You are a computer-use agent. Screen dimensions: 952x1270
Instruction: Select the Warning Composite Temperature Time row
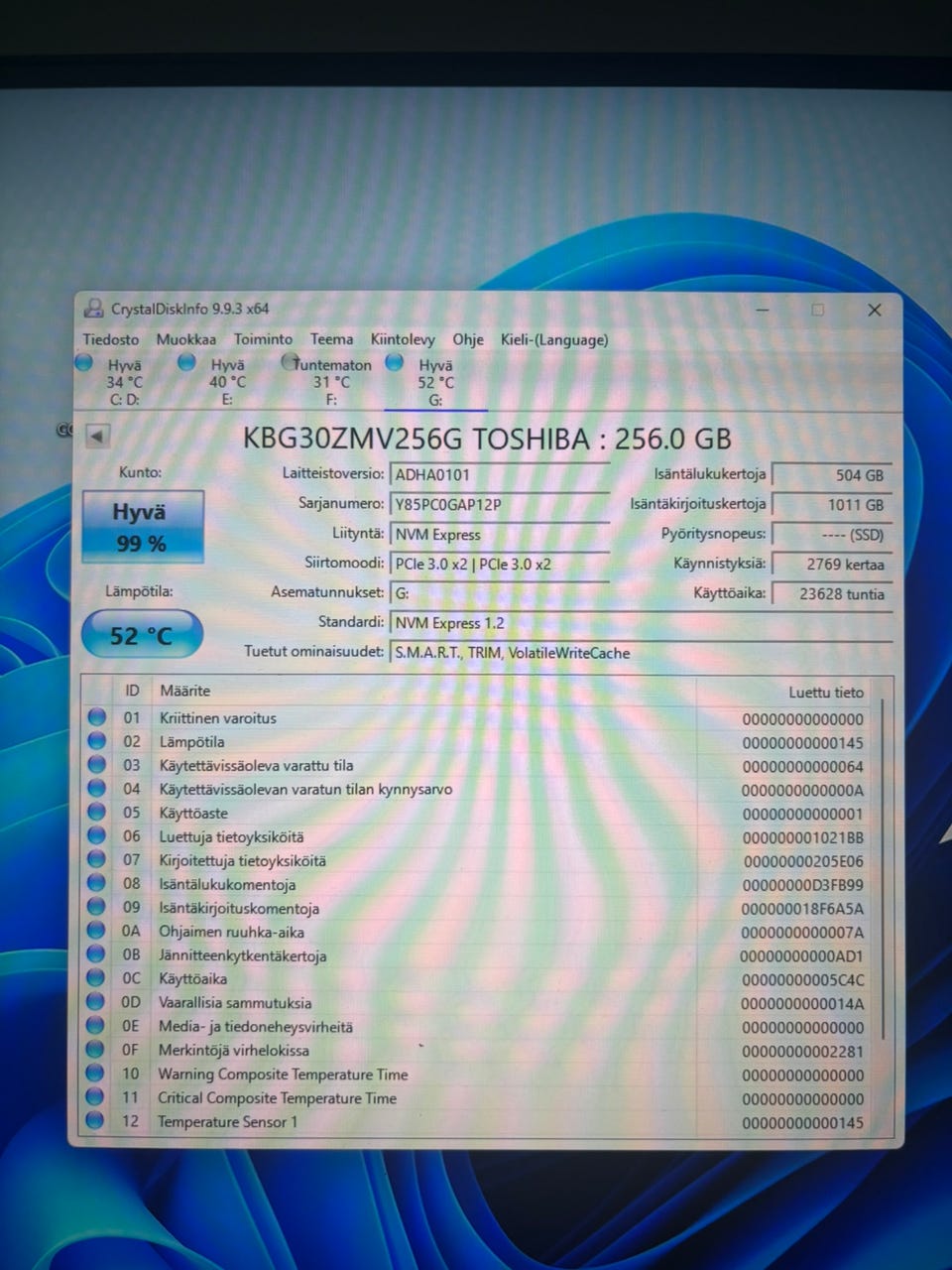point(480,1074)
